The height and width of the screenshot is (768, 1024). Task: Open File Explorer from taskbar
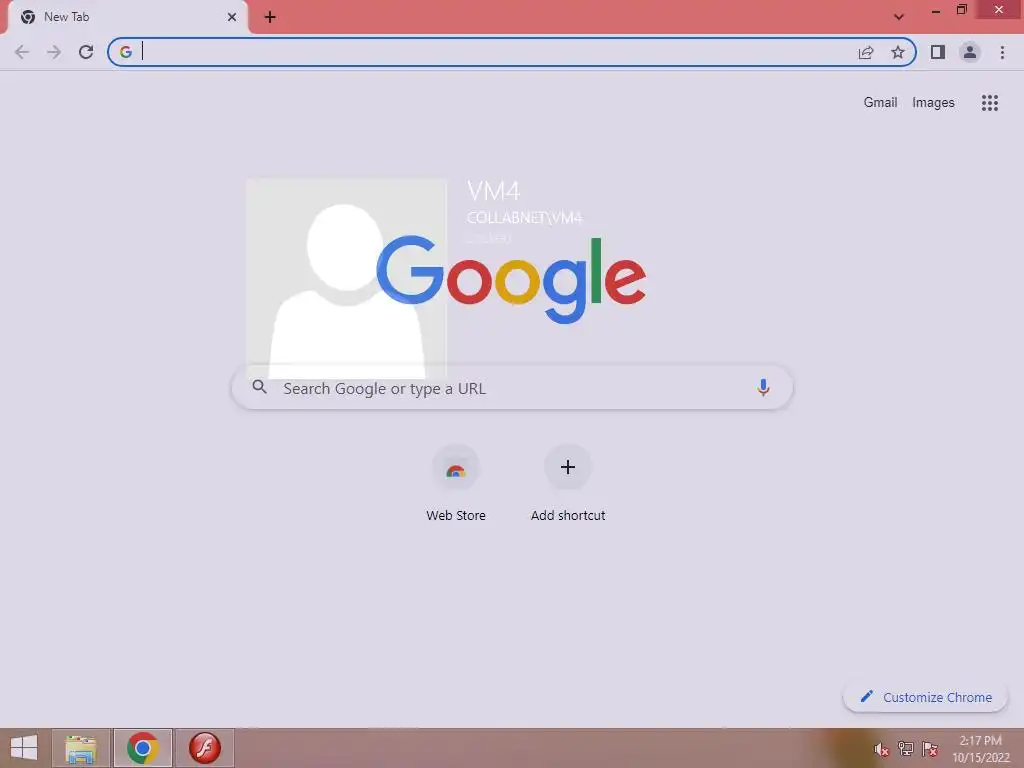click(81, 748)
